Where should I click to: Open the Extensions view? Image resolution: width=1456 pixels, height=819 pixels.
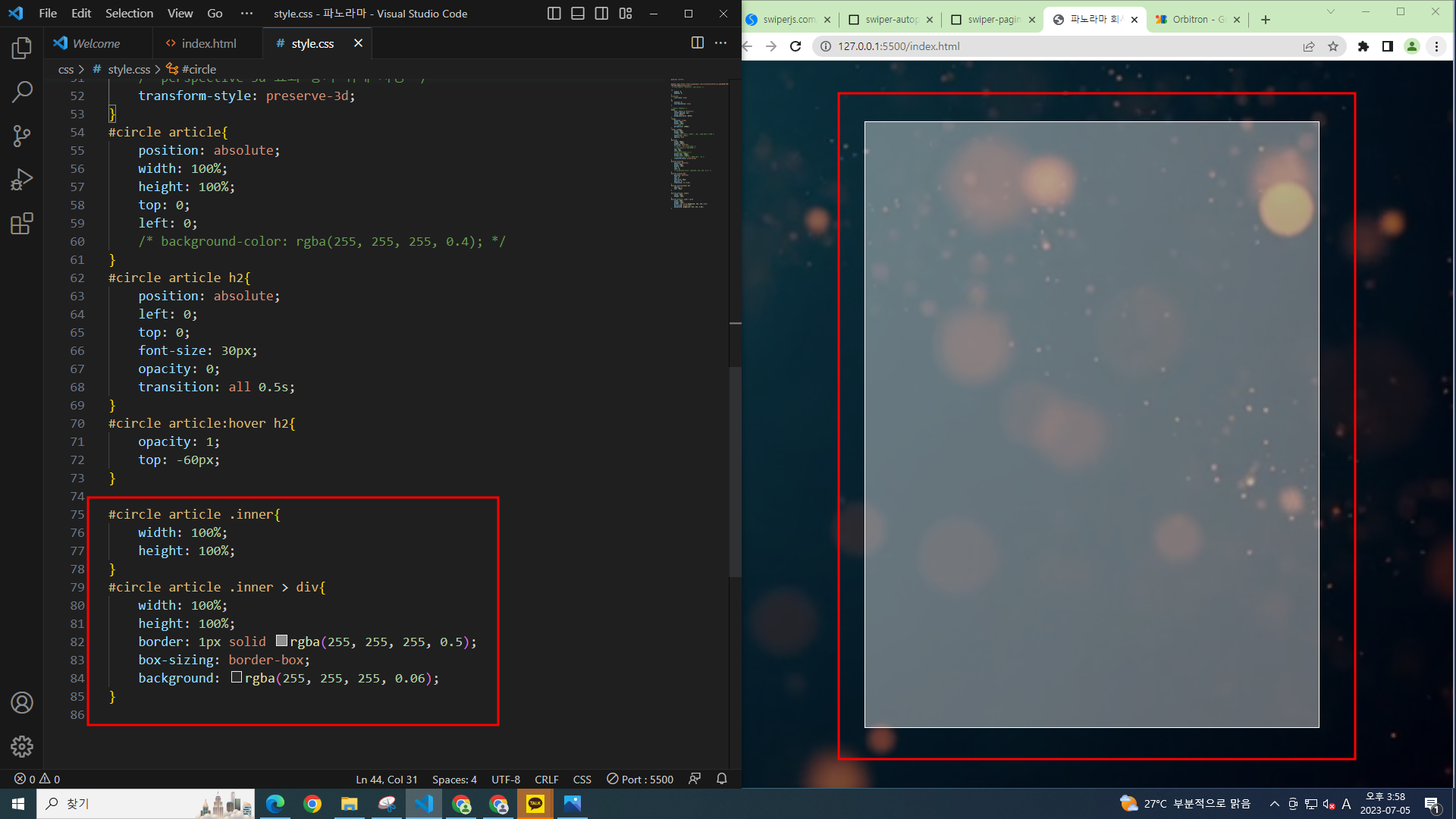tap(22, 224)
